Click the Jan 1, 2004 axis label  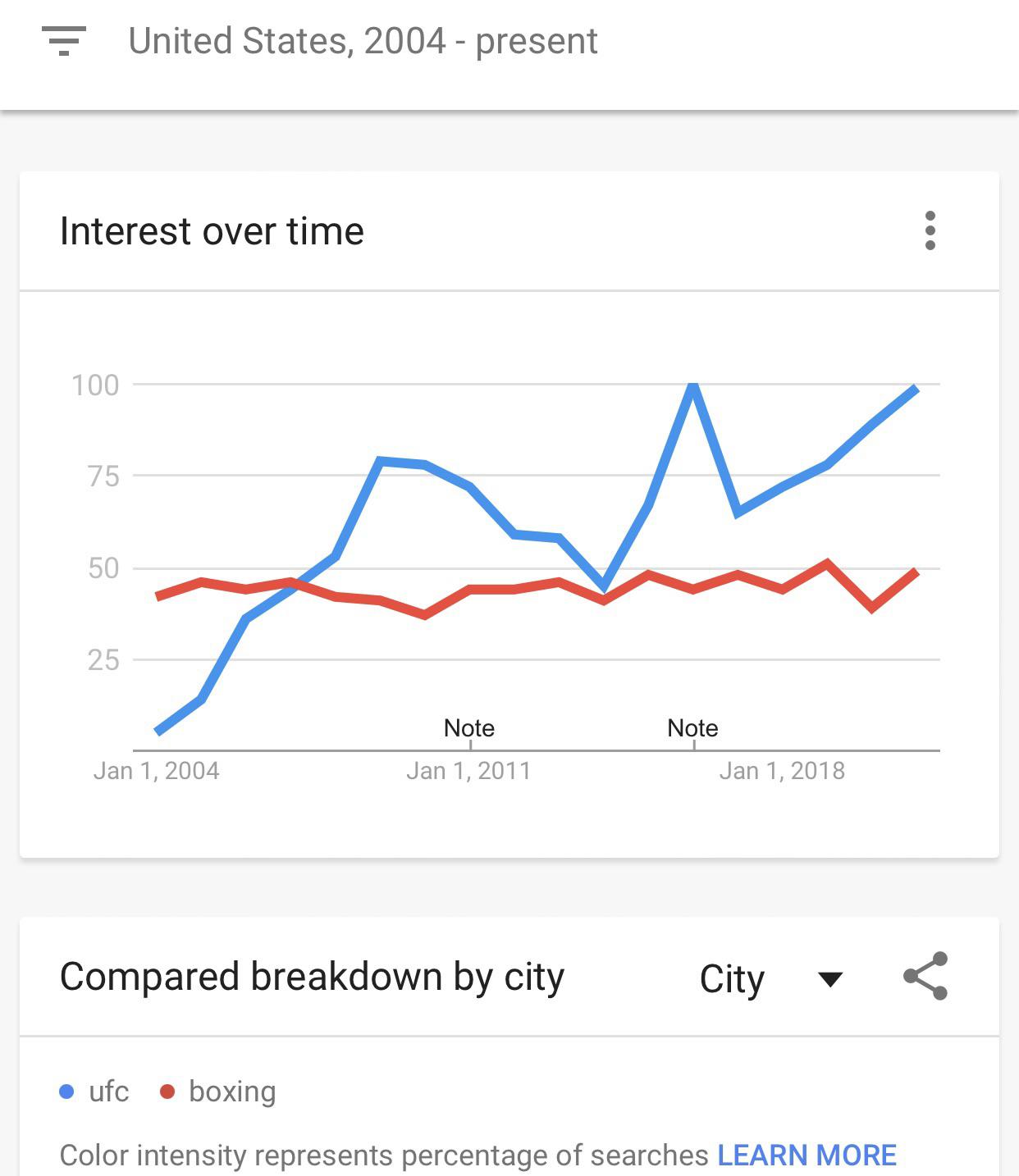pos(156,771)
